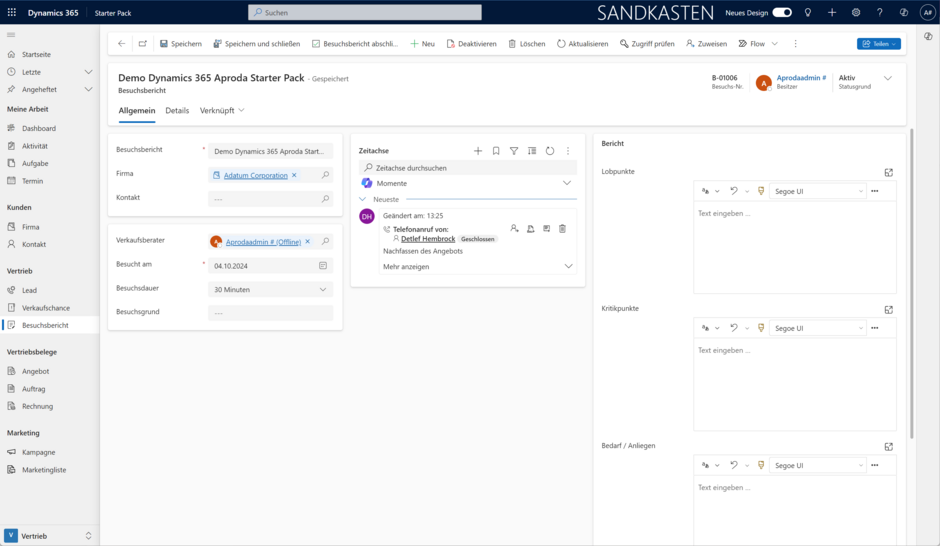Switch to the Details tab
Viewport: 940px width, 546px height.
tap(177, 110)
